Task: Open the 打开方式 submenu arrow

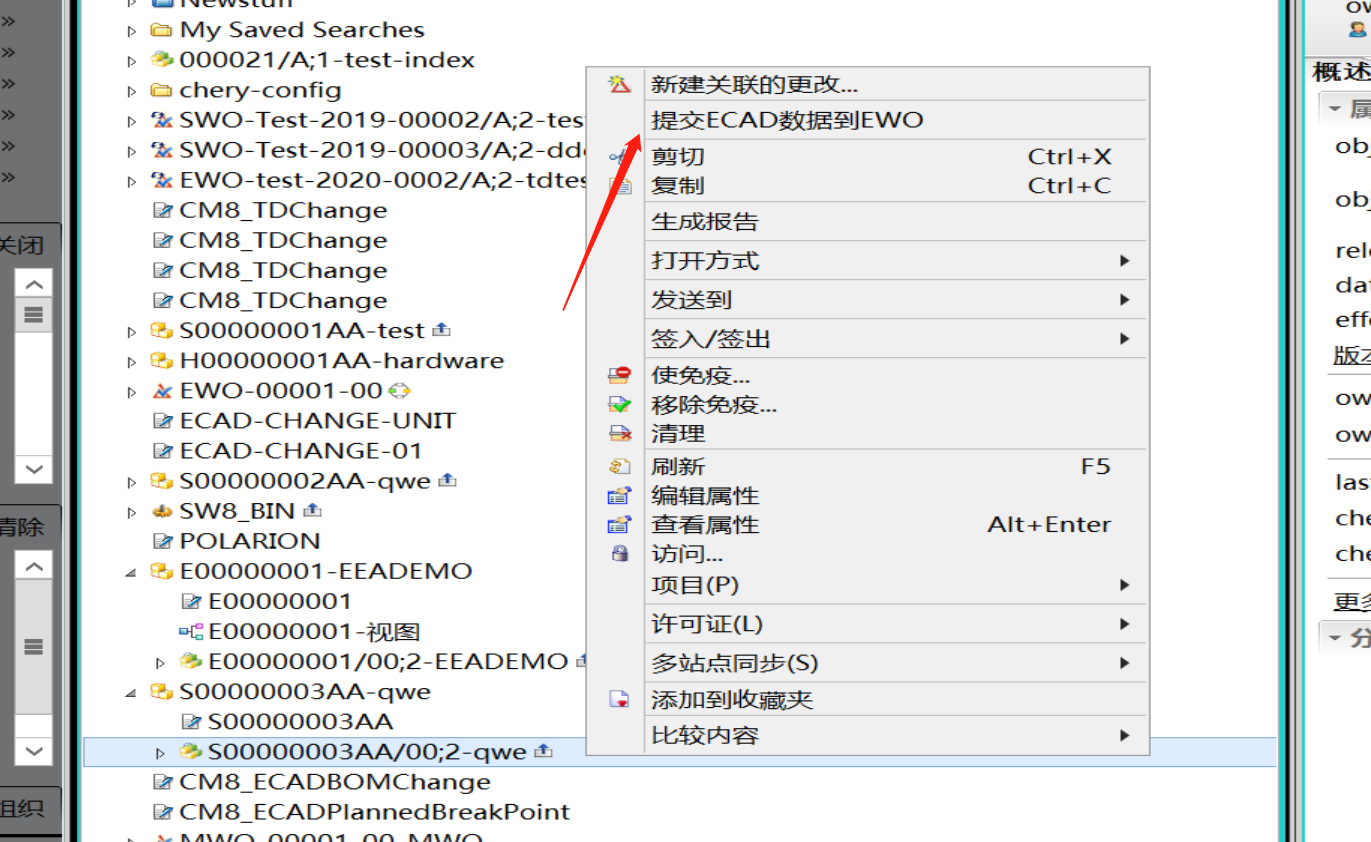Action: (x=1124, y=260)
